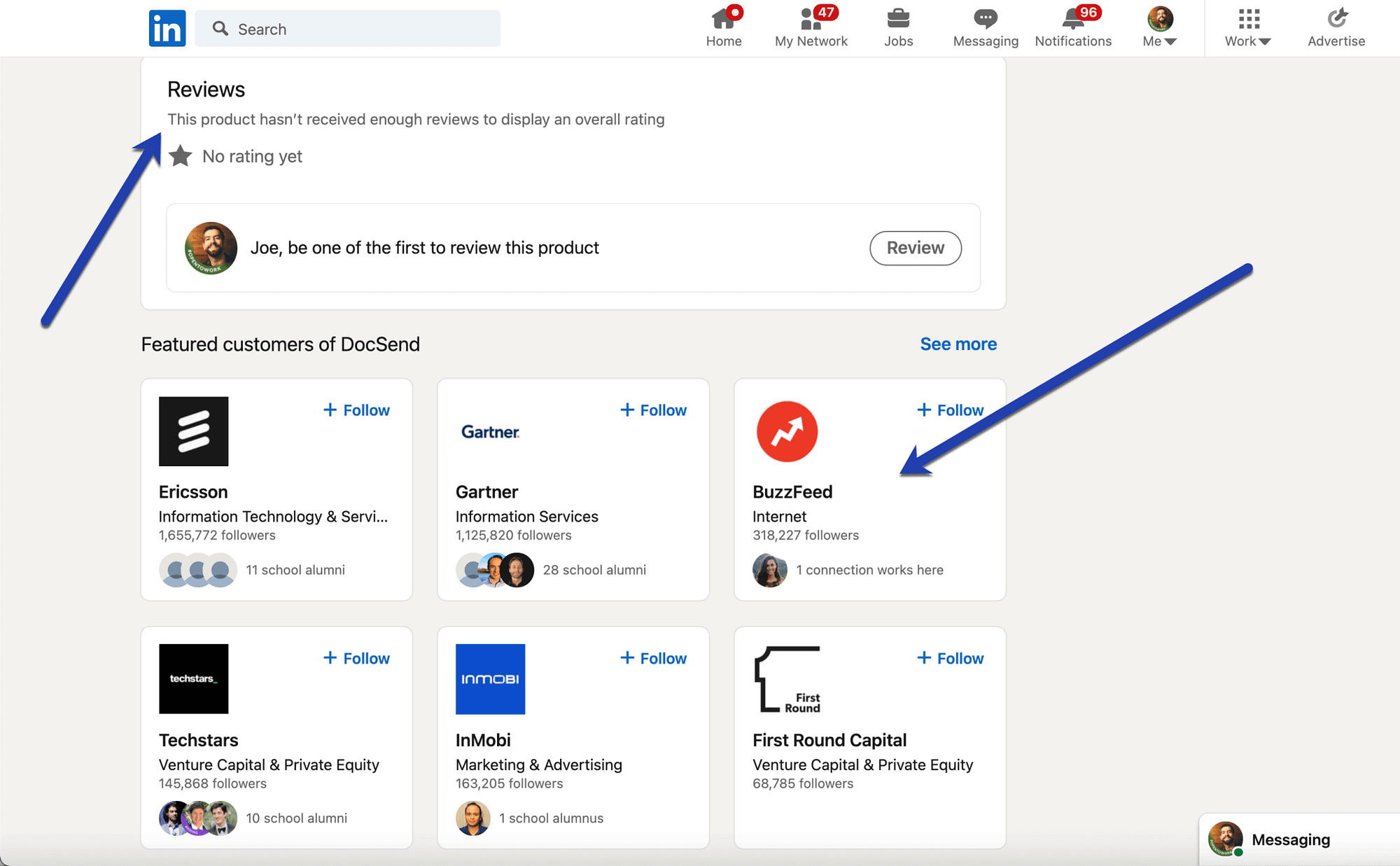This screenshot has width=1400, height=866.
Task: View 1 connection works here at BuzzFeed
Action: coord(869,570)
